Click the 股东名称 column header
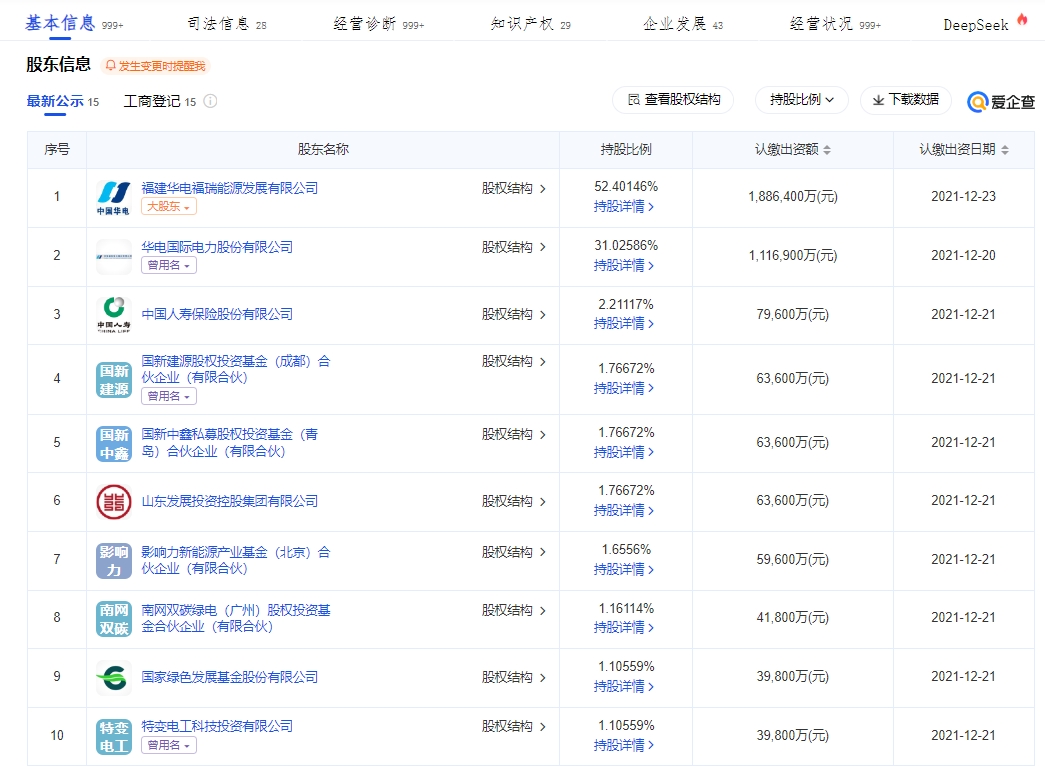 tap(323, 149)
